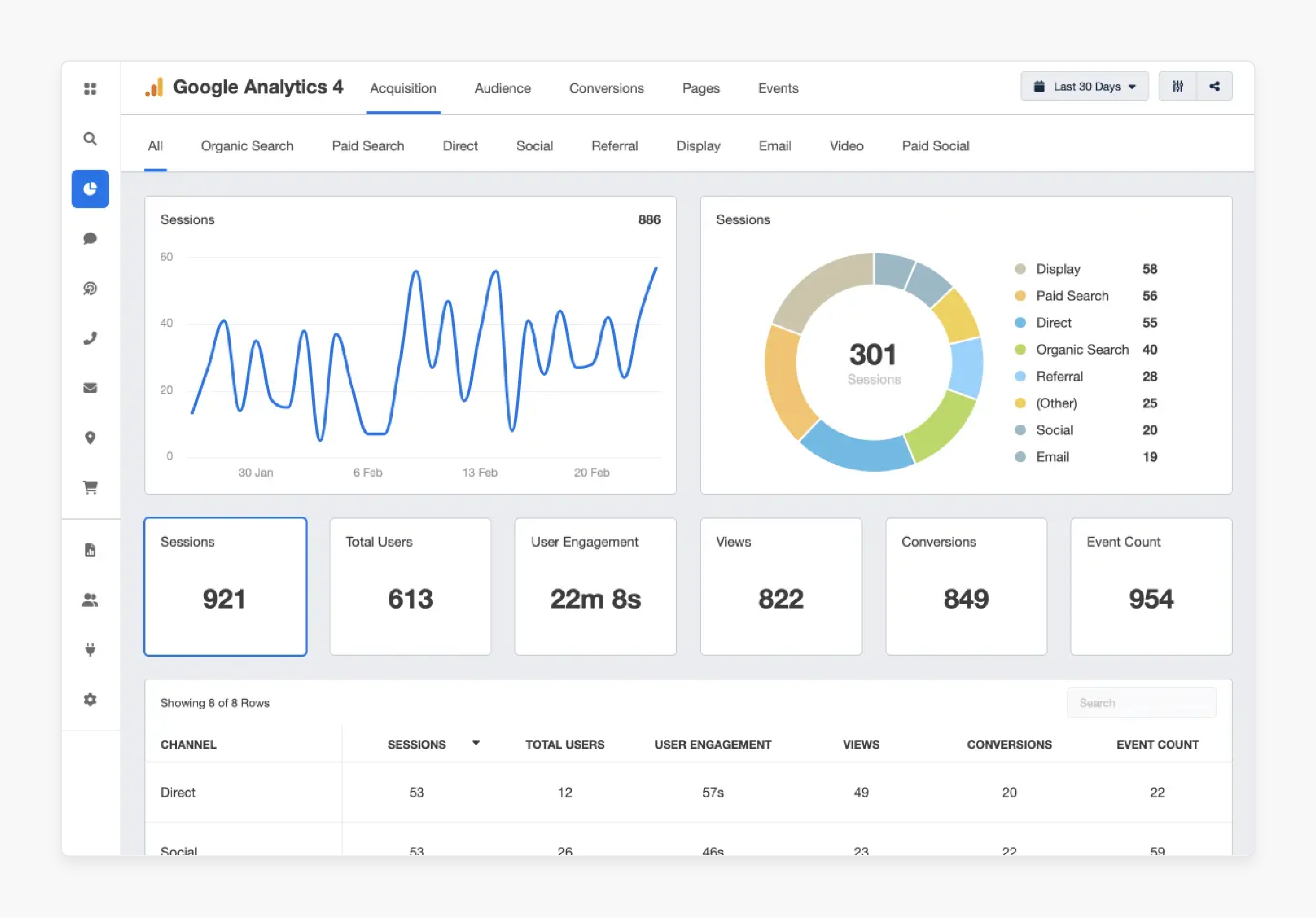Sort table by VIEWS column header
This screenshot has height=918, width=1316.
click(861, 744)
